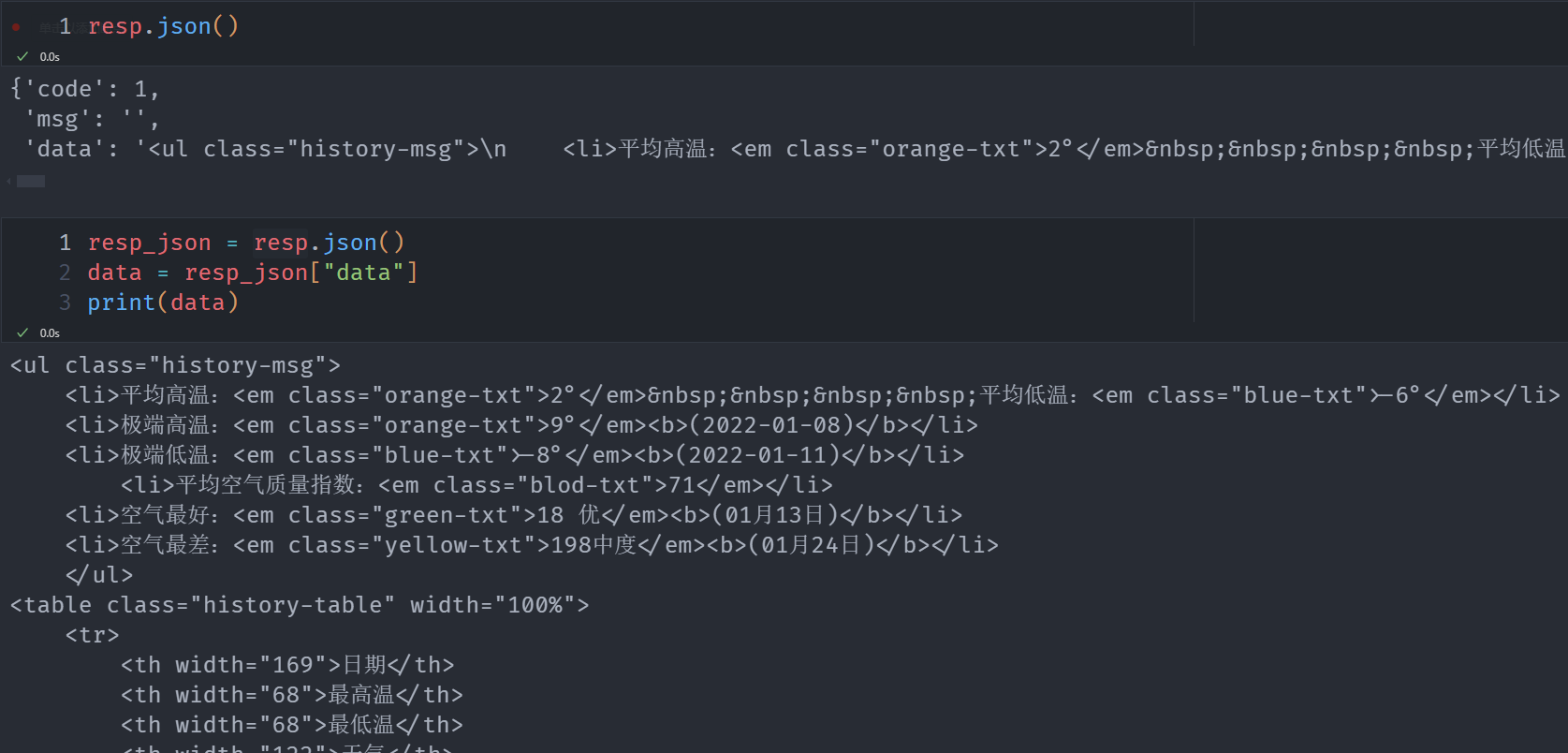Place cursor on line resp_json = resp.json()
The image size is (1568, 753).
[246, 243]
